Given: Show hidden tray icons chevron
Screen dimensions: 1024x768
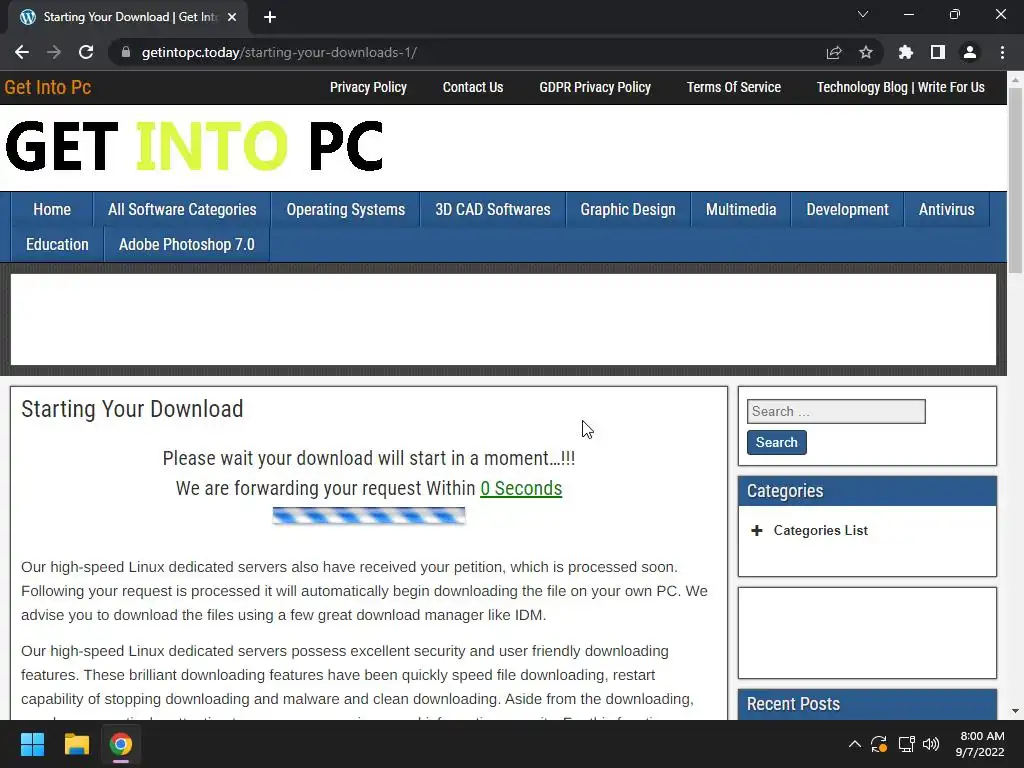Looking at the screenshot, I should pyautogui.click(x=854, y=744).
